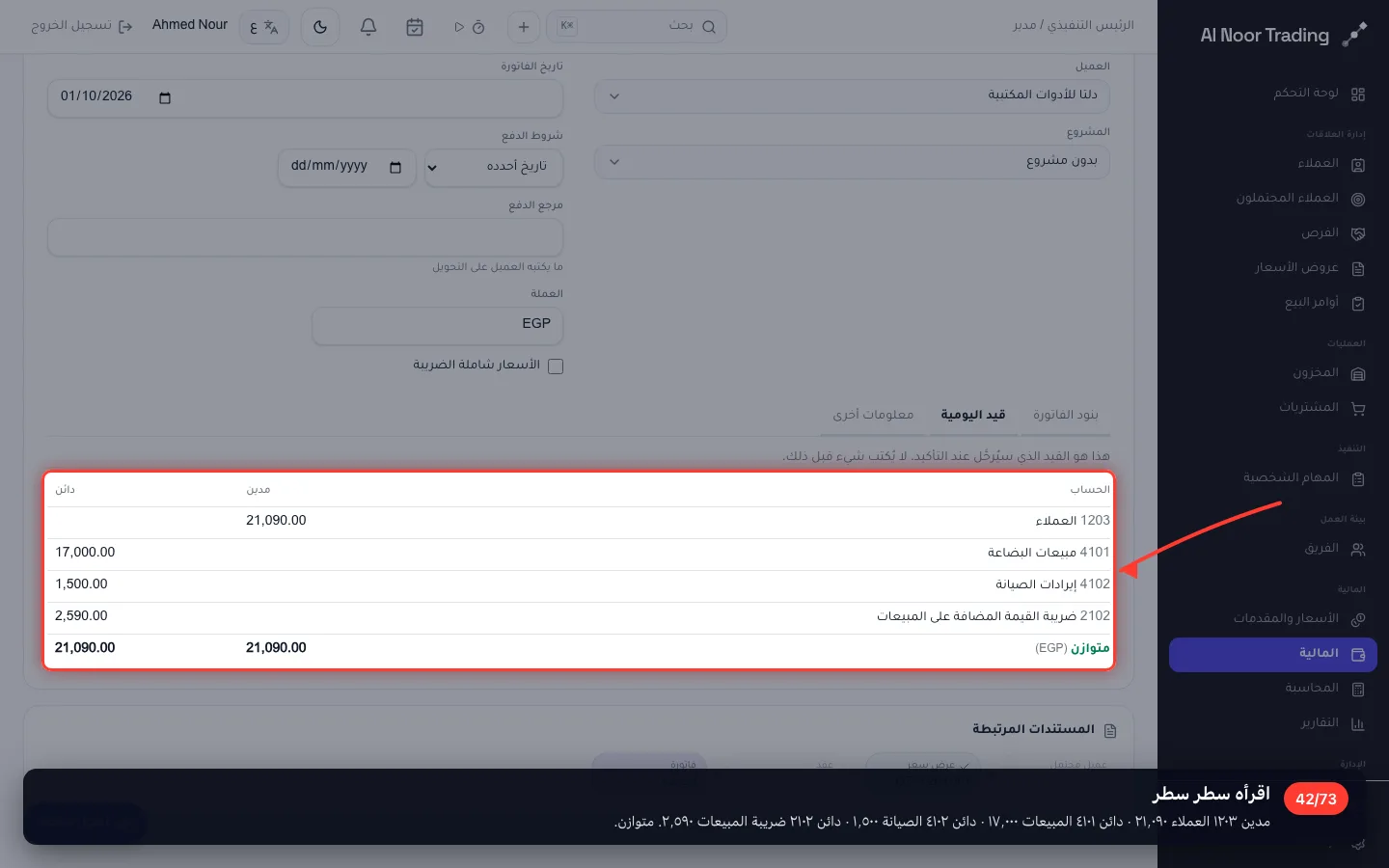This screenshot has width=1389, height=868.
Task: Start the timer from top bar
Action: [x=469, y=27]
